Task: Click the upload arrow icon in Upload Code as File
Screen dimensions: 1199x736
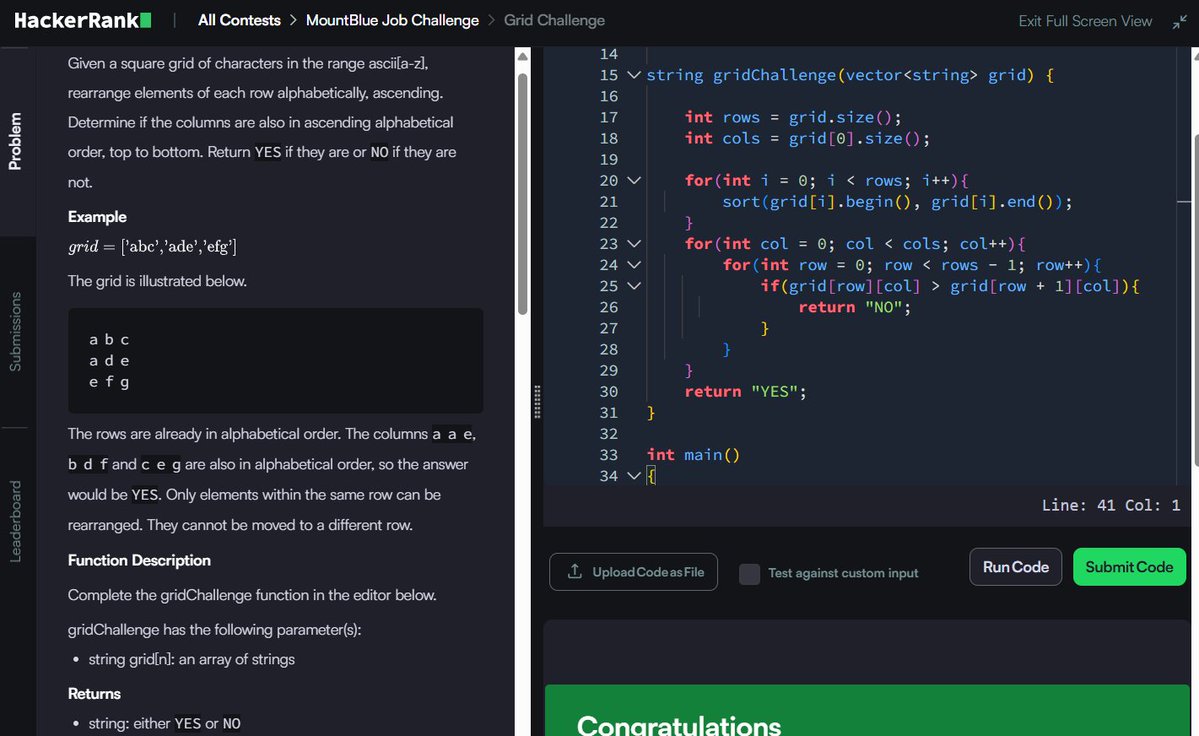Action: (574, 572)
